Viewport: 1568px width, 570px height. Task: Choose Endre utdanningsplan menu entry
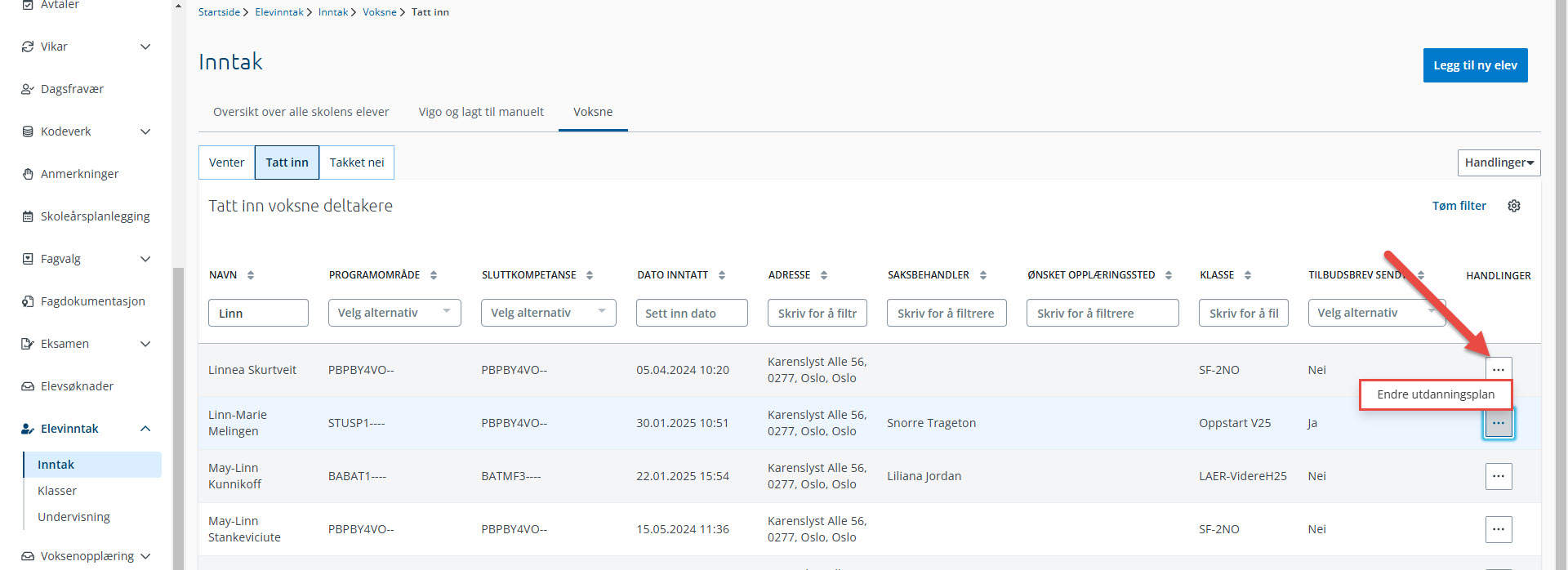coord(1436,394)
